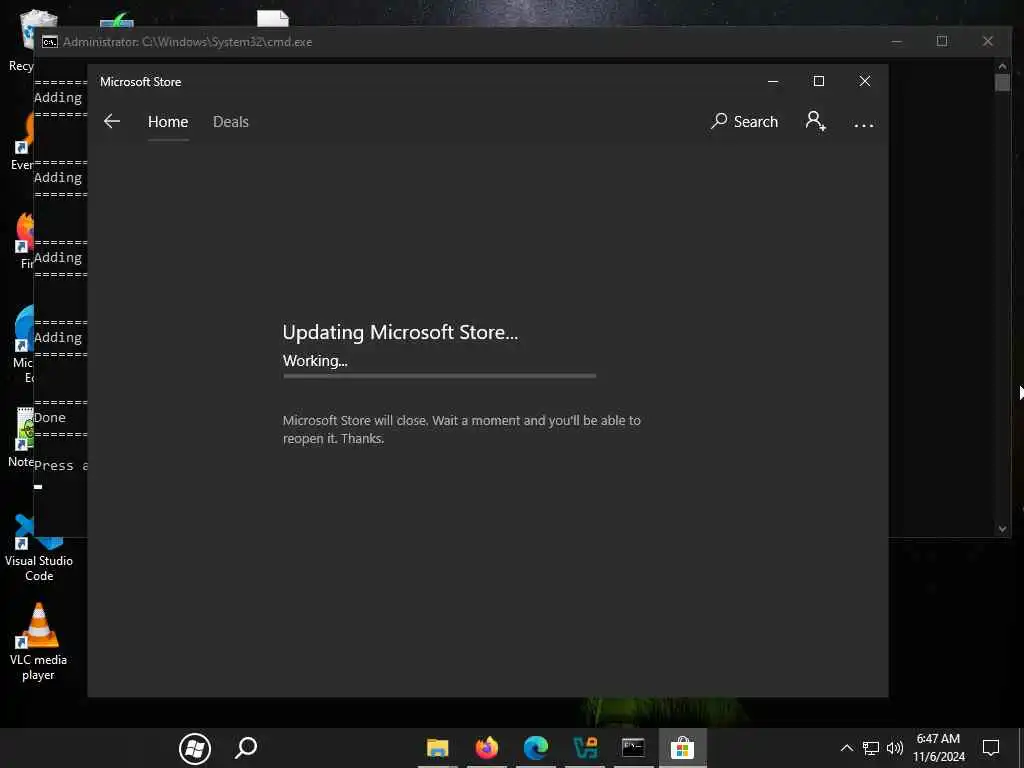Open File Explorer from taskbar

pyautogui.click(x=438, y=748)
